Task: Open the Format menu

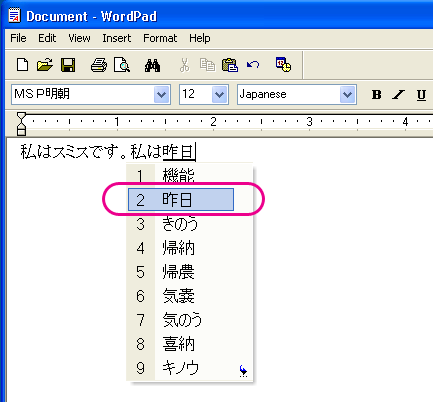Action: (x=160, y=38)
